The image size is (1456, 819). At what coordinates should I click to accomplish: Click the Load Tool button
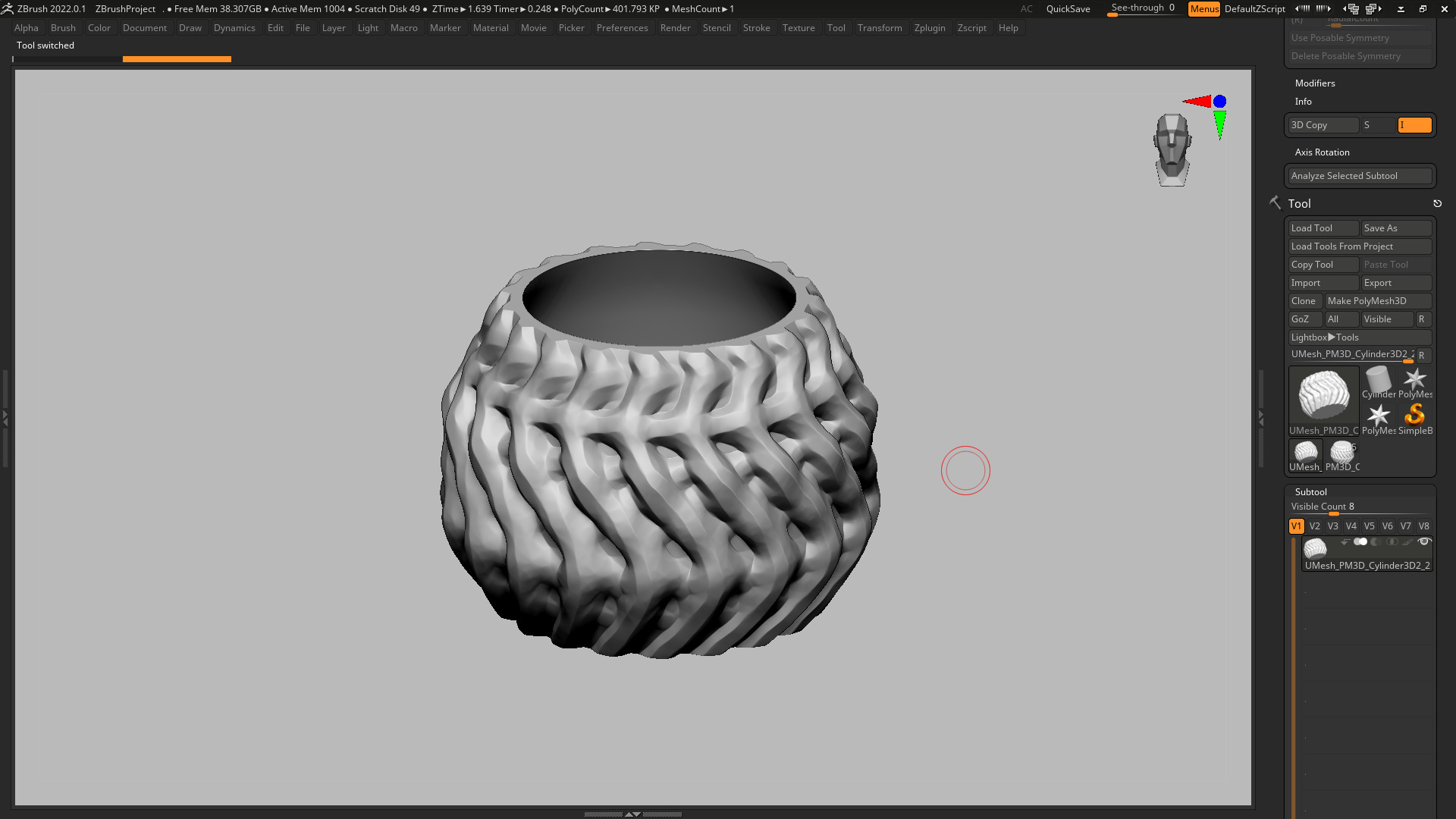[x=1324, y=228]
